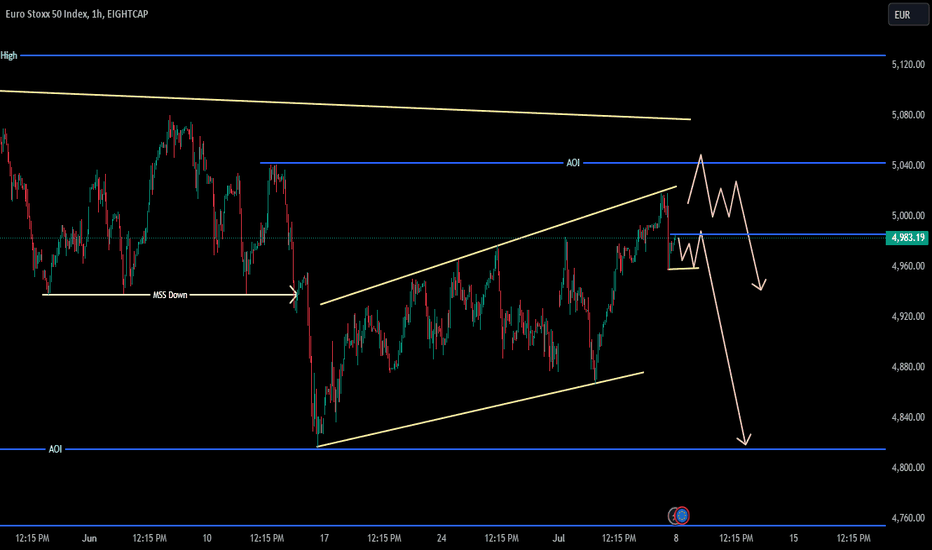Click the 4,840.00 price axis label
Image resolution: width=932 pixels, height=550 pixels.
coord(908,417)
